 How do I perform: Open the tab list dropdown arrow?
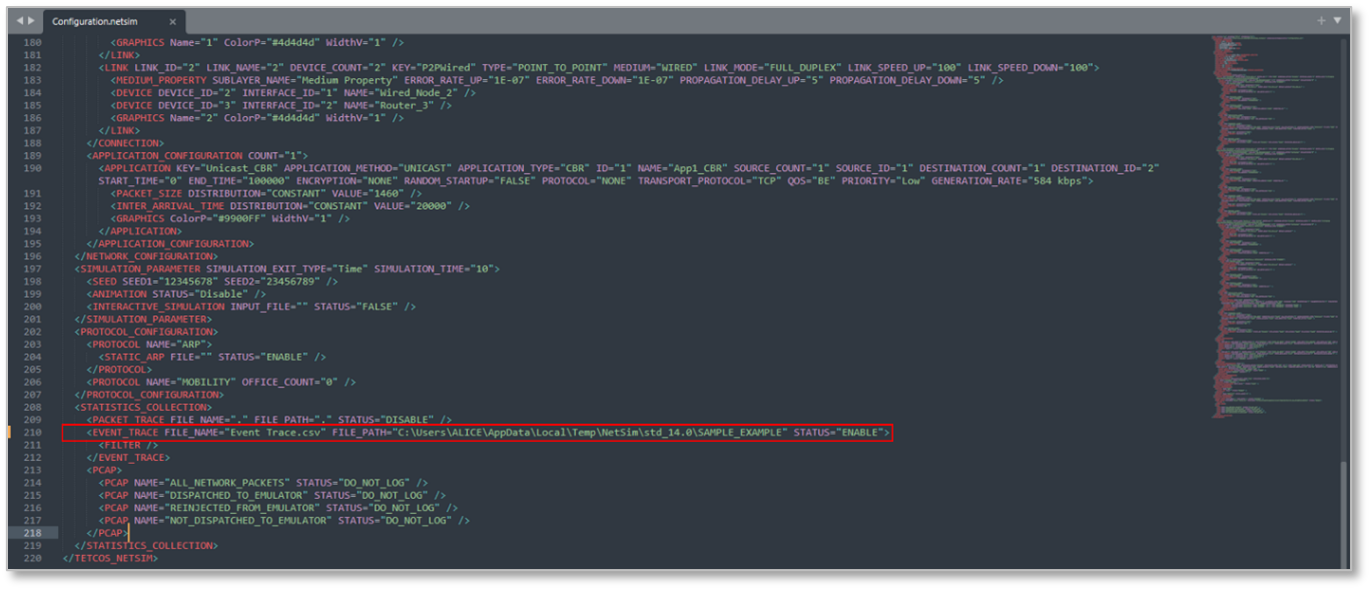point(1338,20)
